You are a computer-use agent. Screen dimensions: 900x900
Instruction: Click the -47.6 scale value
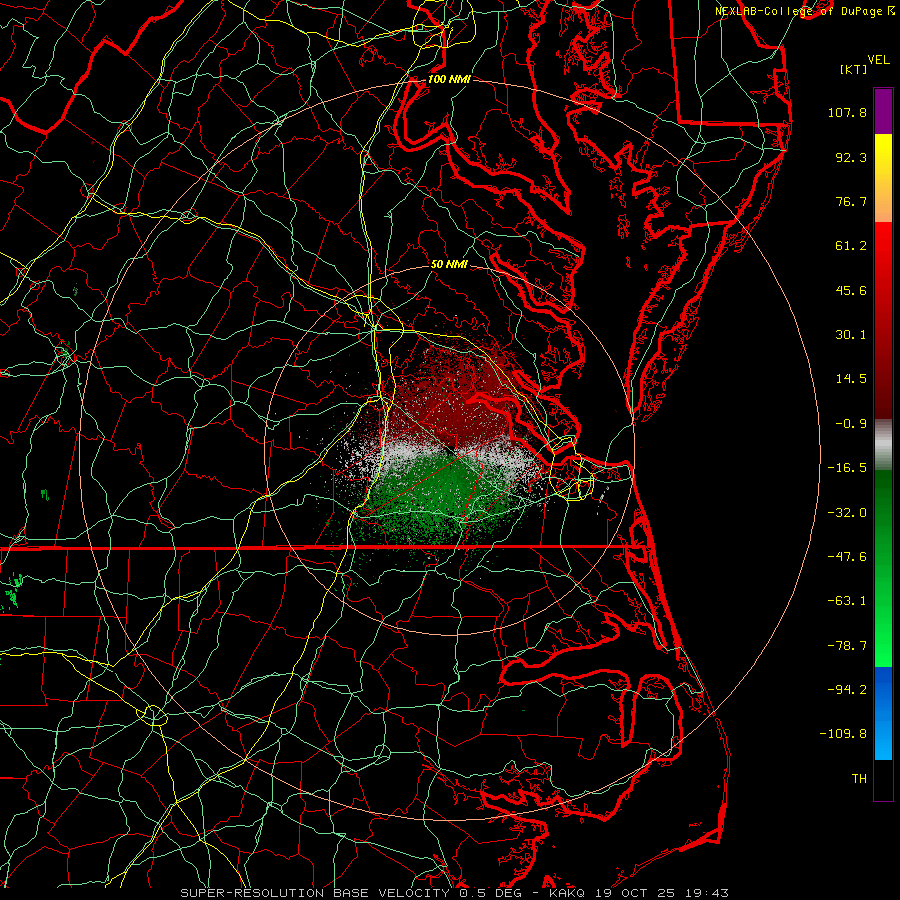click(847, 557)
